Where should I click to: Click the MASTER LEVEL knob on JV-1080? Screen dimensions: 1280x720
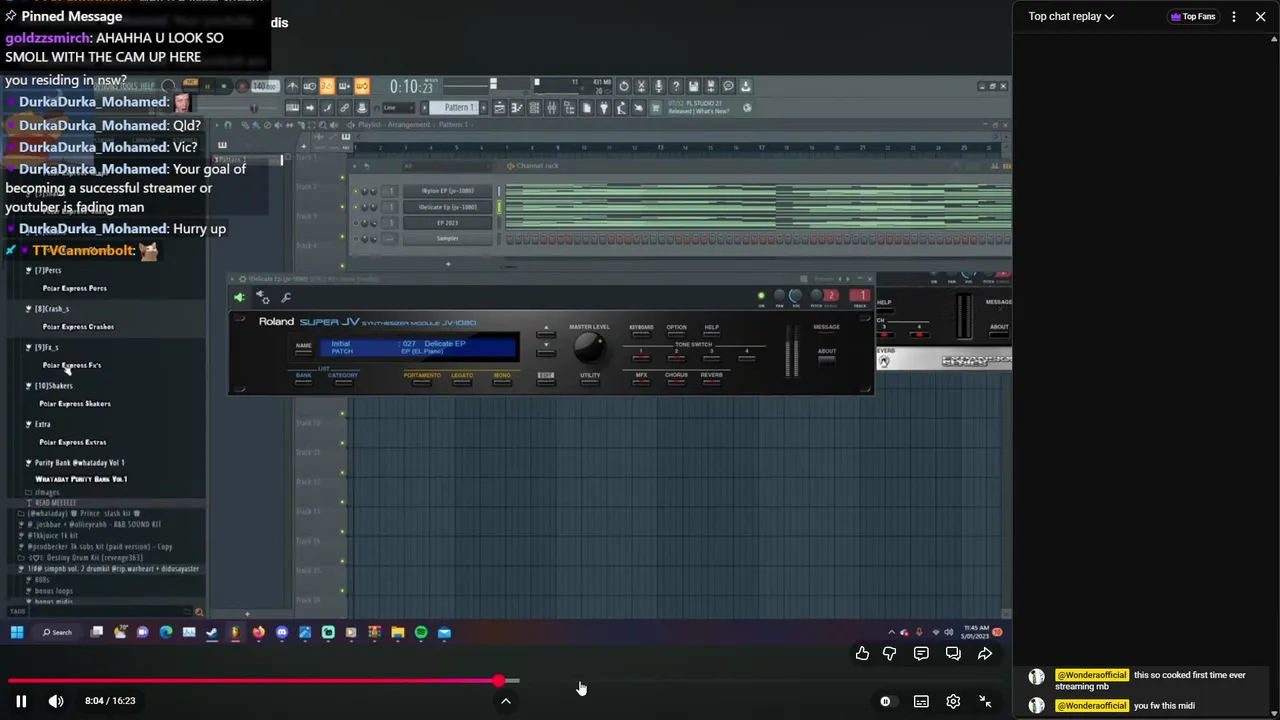coord(589,347)
